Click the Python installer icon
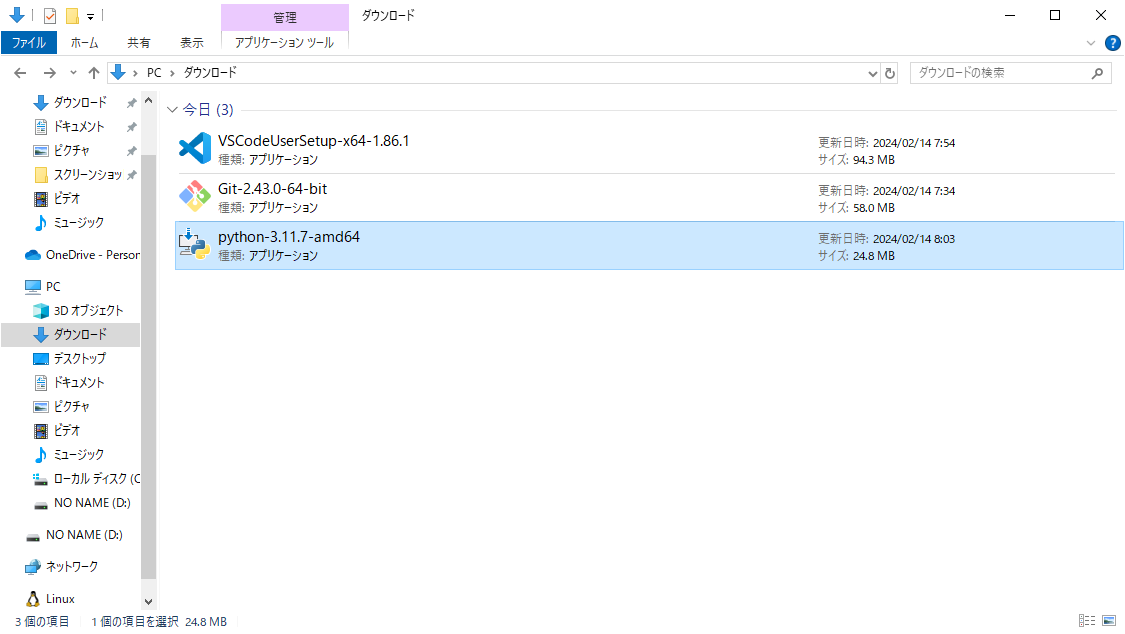The image size is (1125, 634). click(194, 245)
